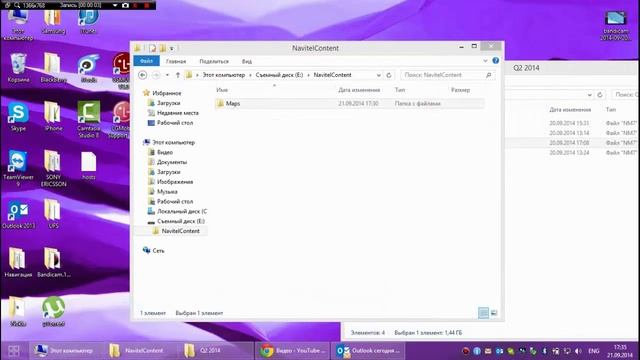
Task: Open Загрузки under Избранное
Action: pos(169,103)
